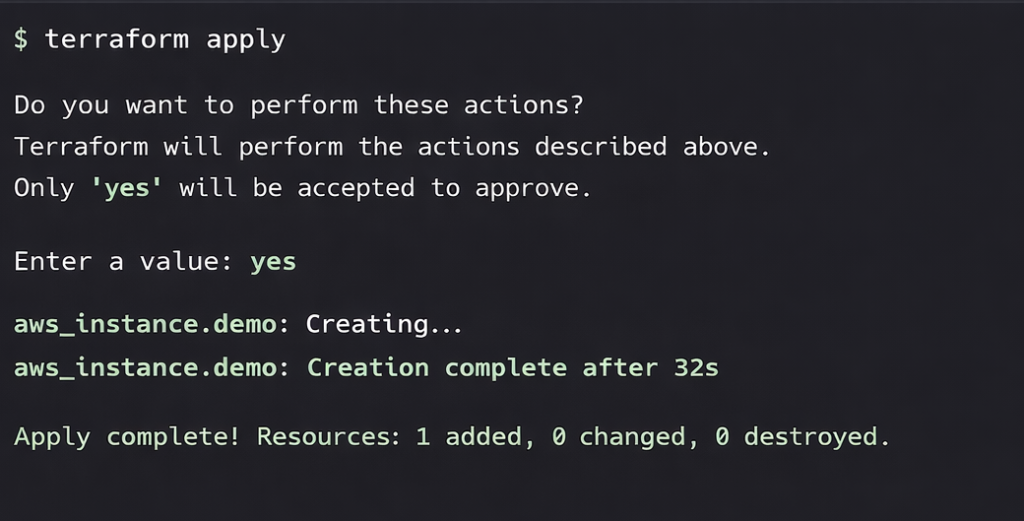Click the '32s' duration value
The height and width of the screenshot is (521, 1024).
tap(696, 367)
